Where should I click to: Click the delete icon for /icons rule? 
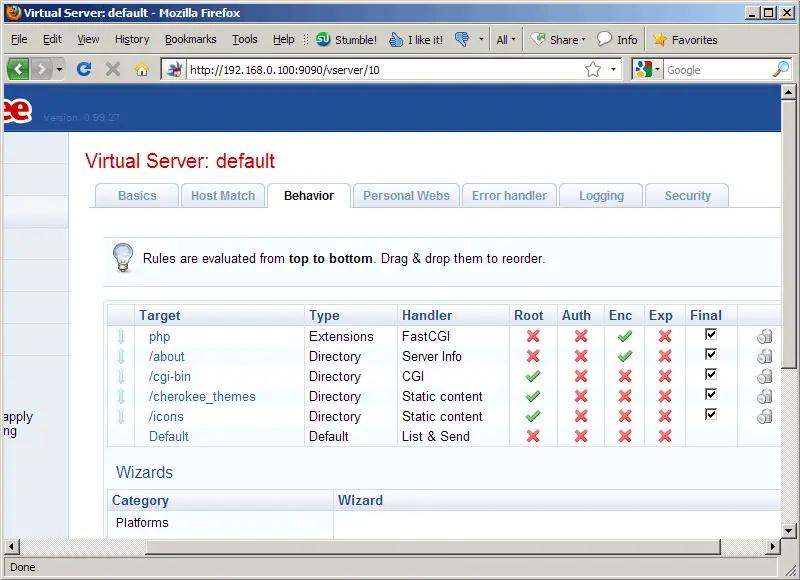[x=764, y=417]
